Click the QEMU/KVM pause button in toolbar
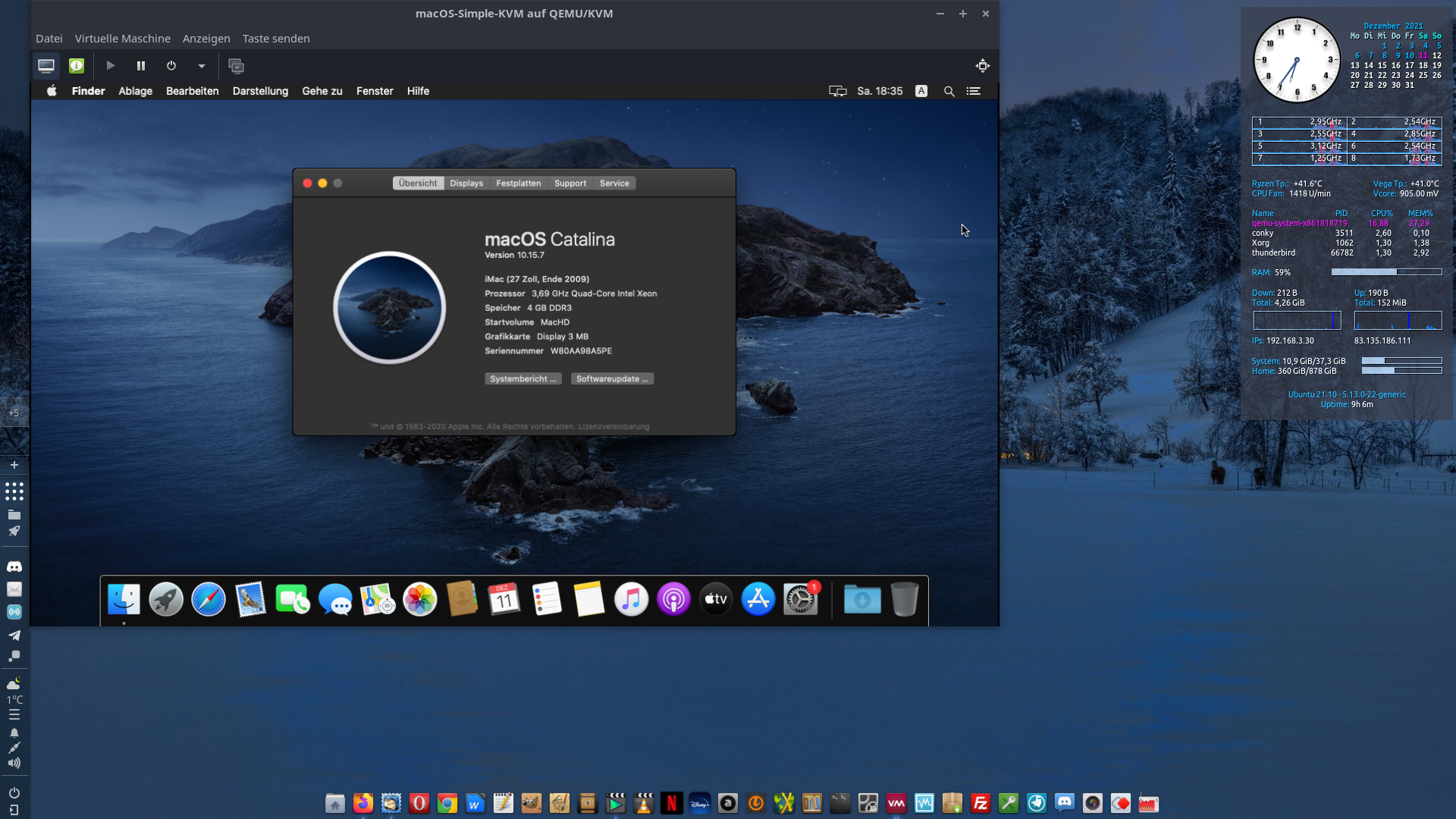 [141, 65]
